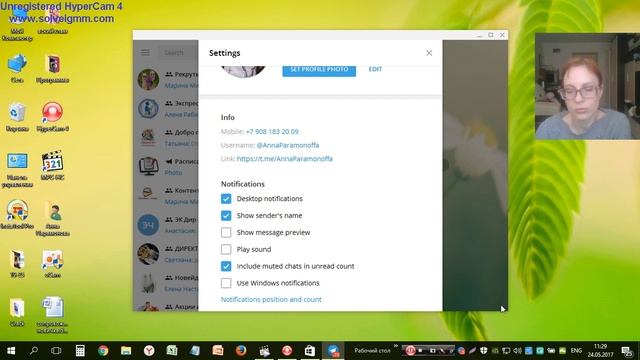Click the taskbar search magnifier
This screenshot has height=360, width=640.
(x=34, y=351)
